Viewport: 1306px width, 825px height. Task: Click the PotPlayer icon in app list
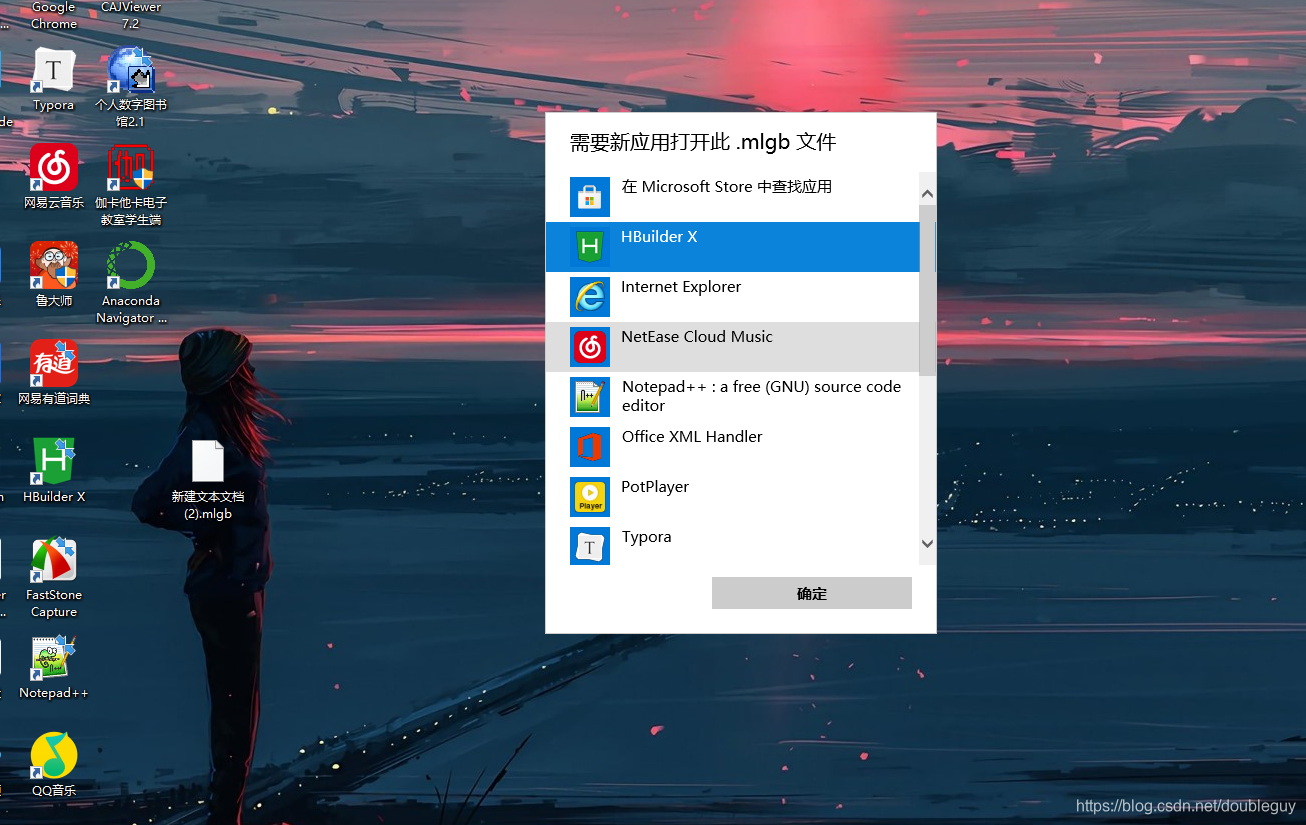590,497
